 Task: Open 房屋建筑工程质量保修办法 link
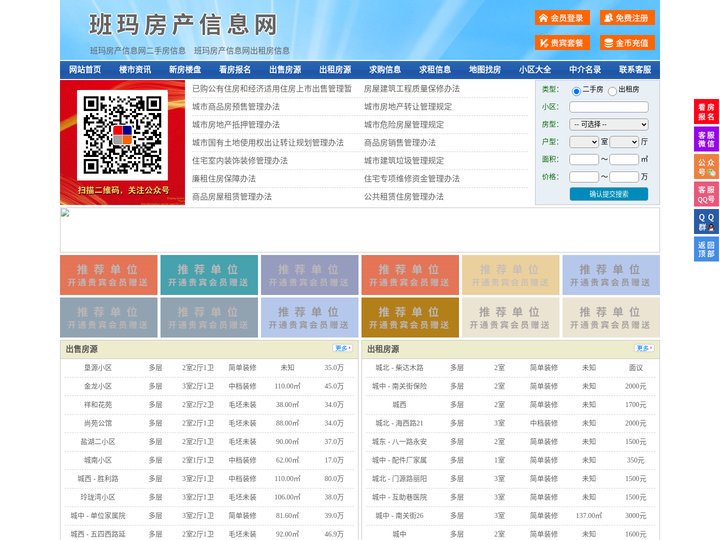pos(412,89)
